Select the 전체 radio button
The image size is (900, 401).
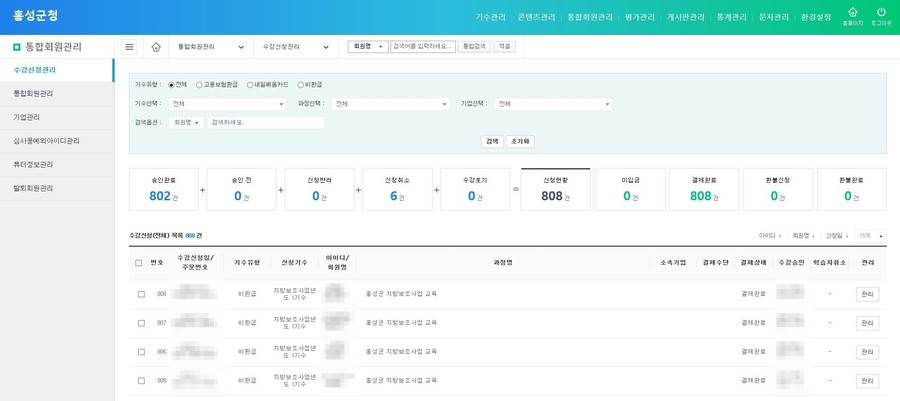pos(171,85)
